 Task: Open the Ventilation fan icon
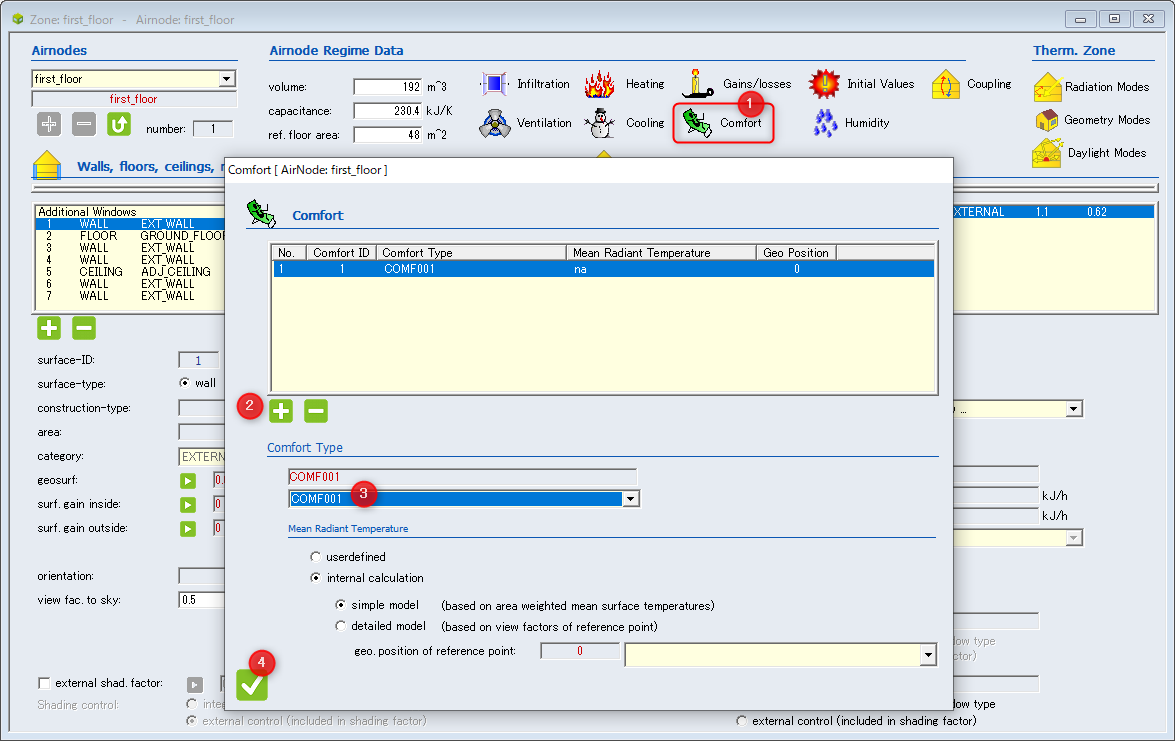pyautogui.click(x=495, y=123)
